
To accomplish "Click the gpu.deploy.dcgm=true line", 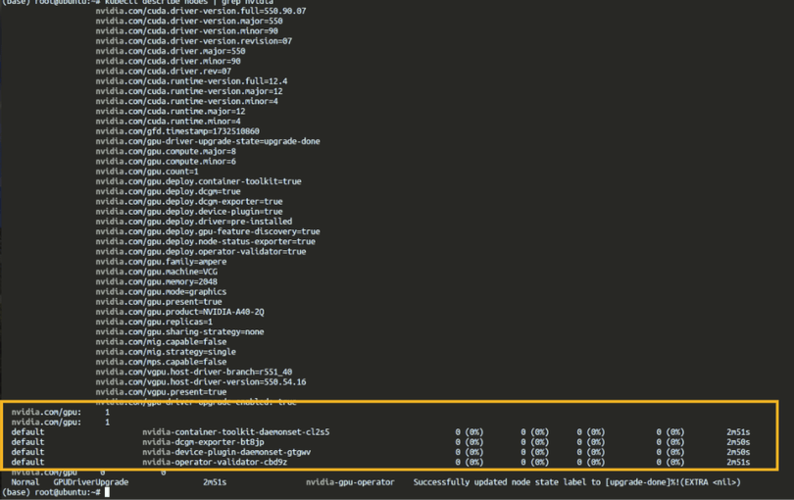I will pos(168,191).
